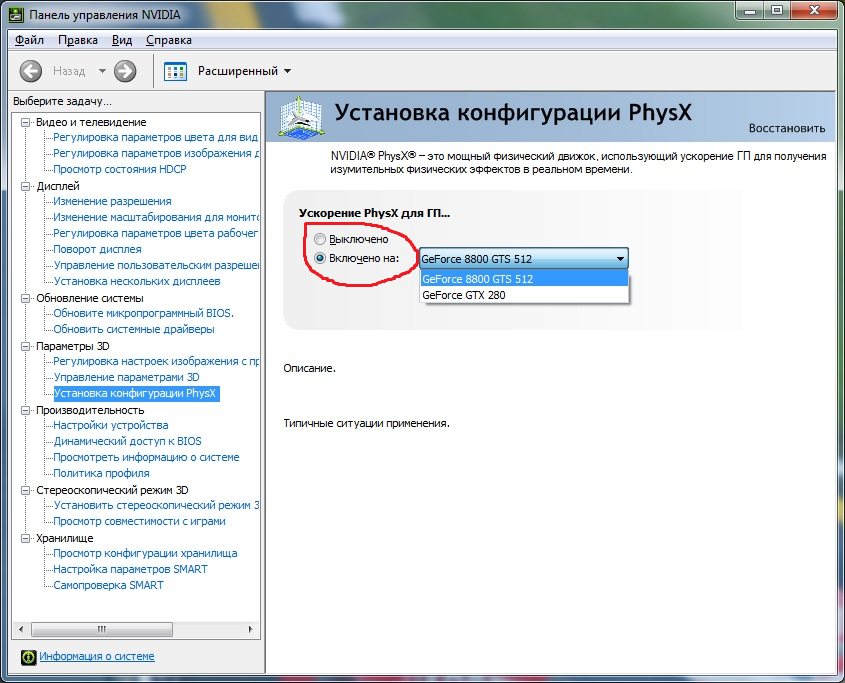Collapse the Стереоскопический режим 3D node
Image resolution: width=845 pixels, height=683 pixels.
(x=25, y=490)
